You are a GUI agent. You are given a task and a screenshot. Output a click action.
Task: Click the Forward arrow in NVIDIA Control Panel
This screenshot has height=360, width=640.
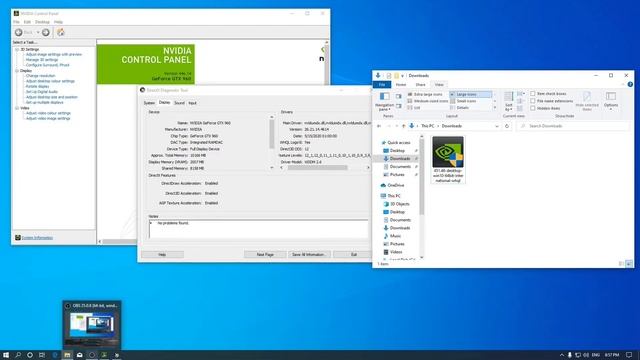pos(46,32)
